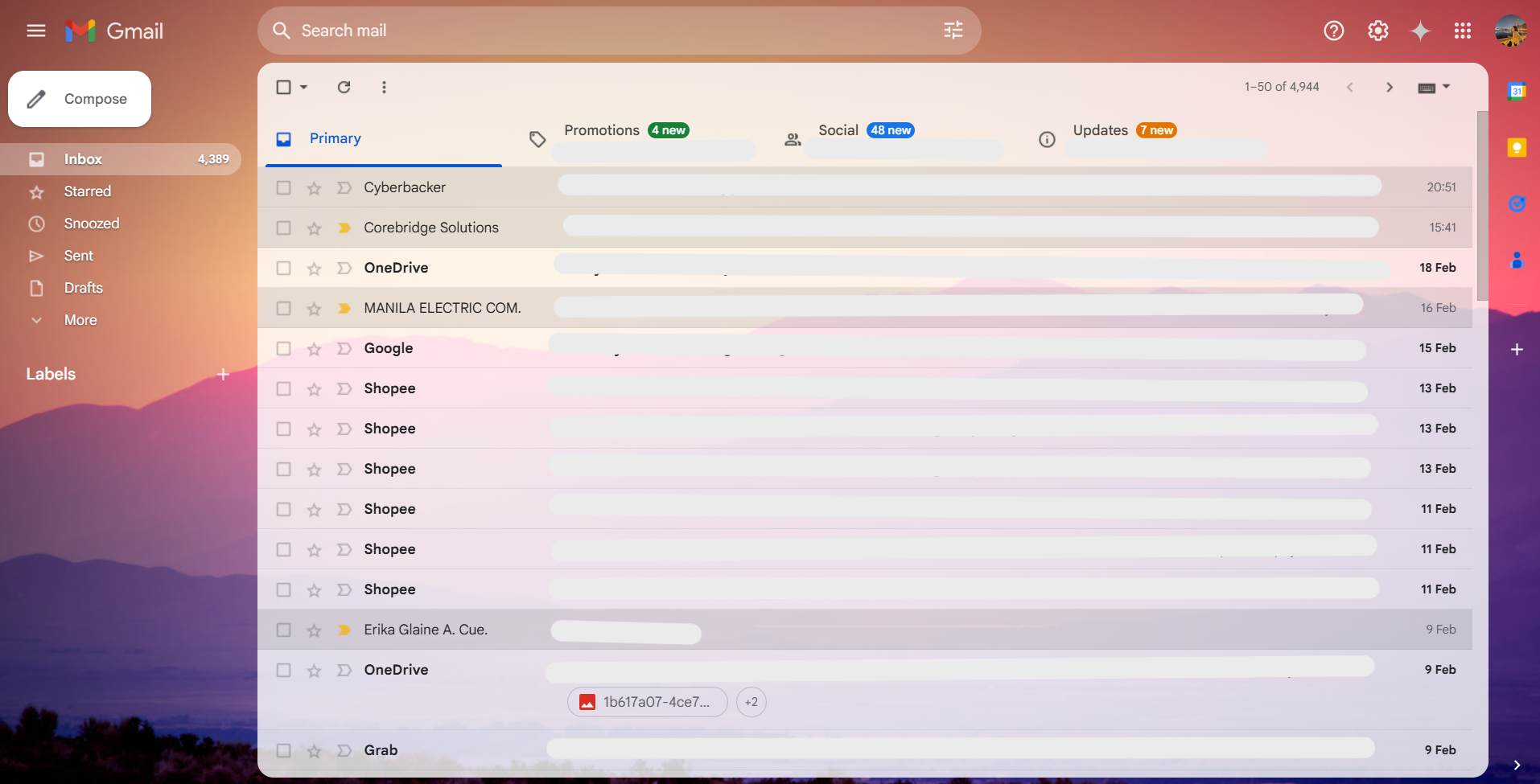This screenshot has height=784, width=1540.
Task: Check the Google email checkbox
Action: click(x=283, y=348)
